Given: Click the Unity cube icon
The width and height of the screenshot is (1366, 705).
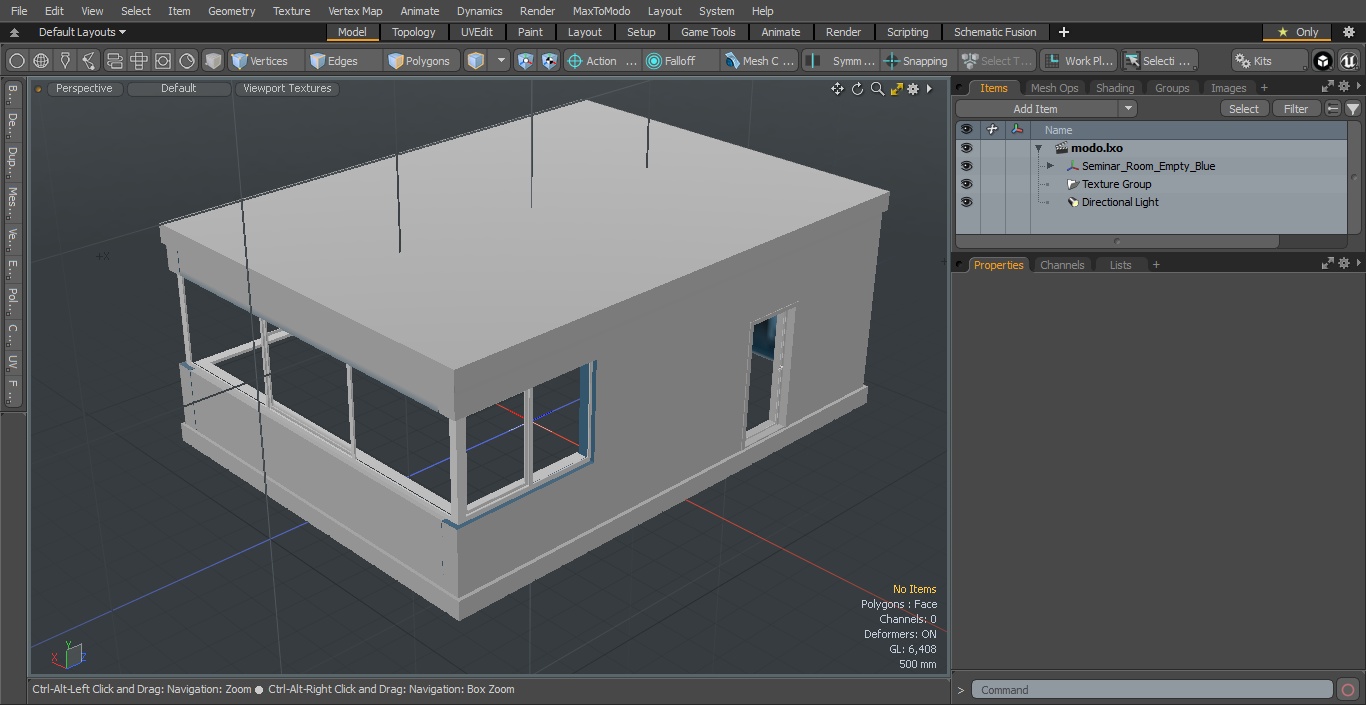Looking at the screenshot, I should (x=1323, y=61).
